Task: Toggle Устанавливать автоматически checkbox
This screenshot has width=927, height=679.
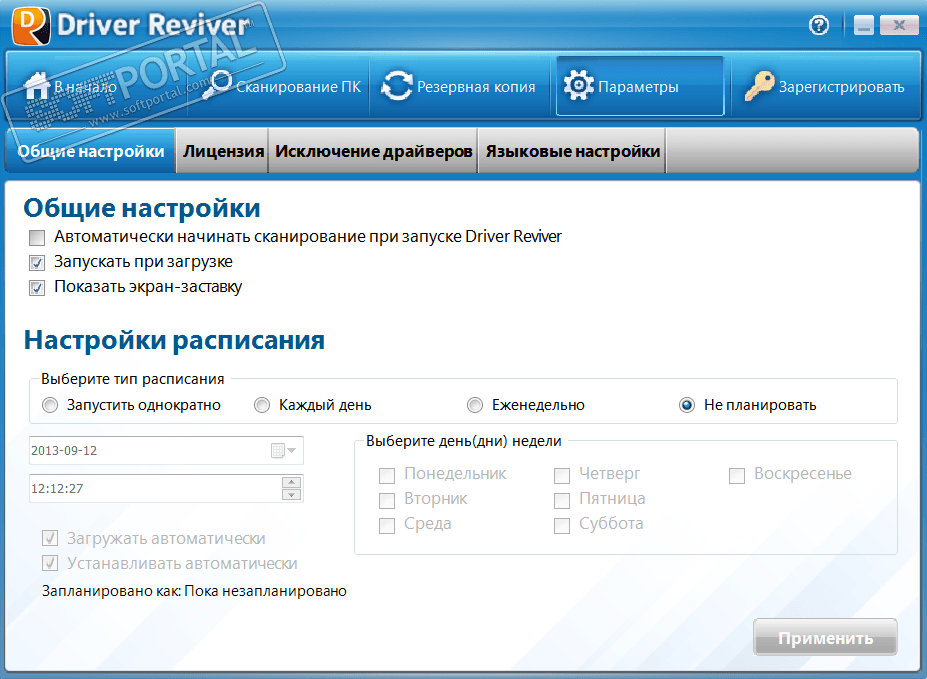Action: point(50,563)
